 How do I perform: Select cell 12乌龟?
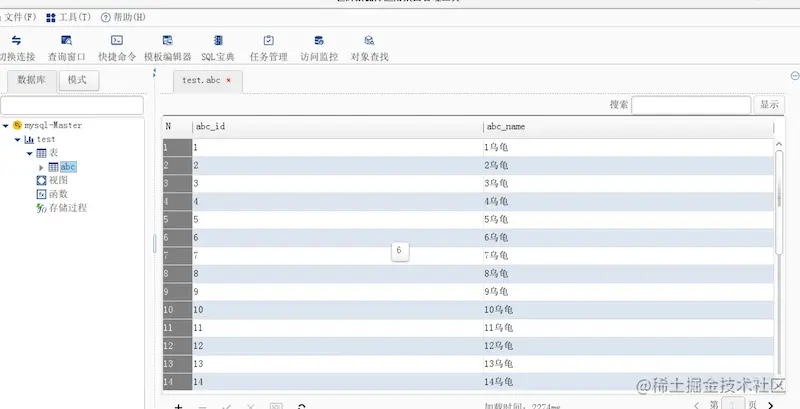pos(628,346)
